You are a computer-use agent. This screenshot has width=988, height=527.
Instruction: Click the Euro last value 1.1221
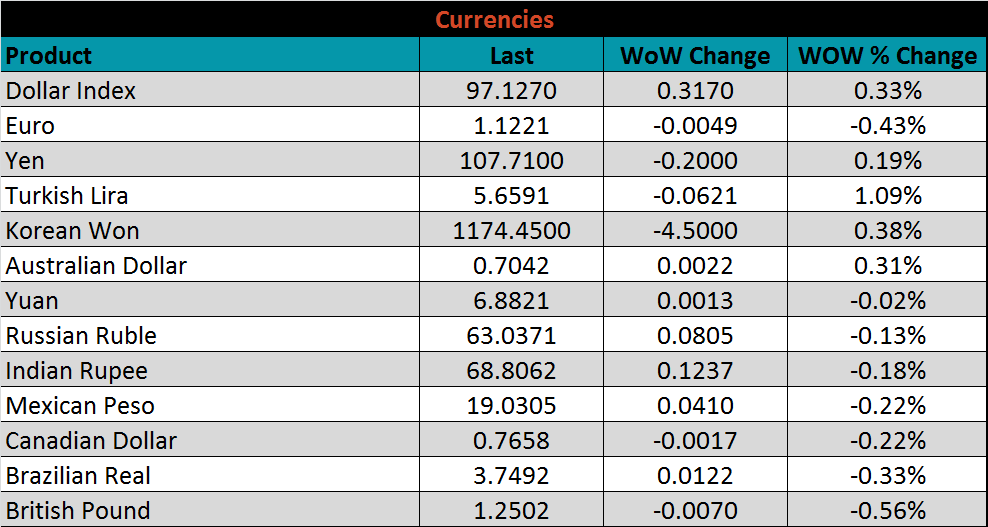[x=511, y=126]
